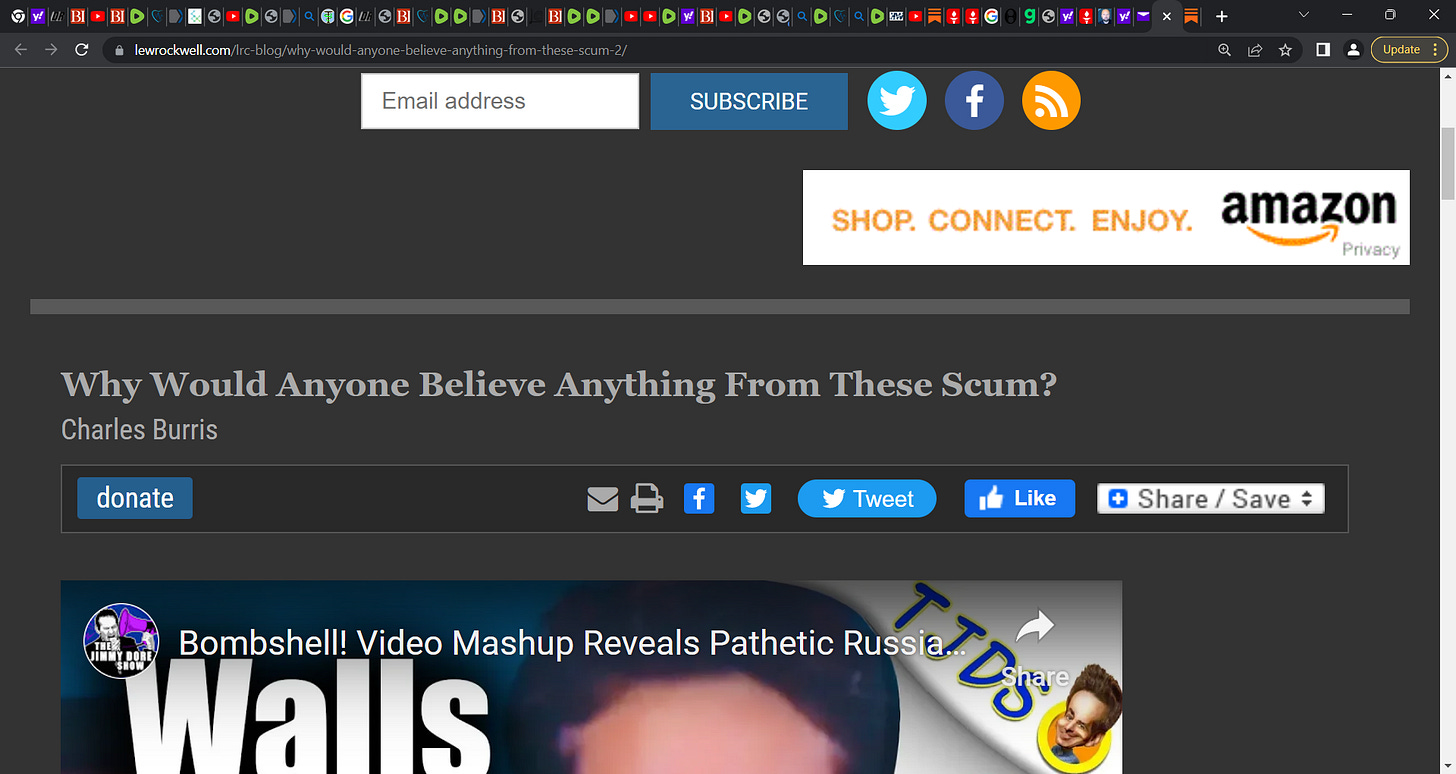Email this article via envelope icon
This screenshot has width=1456, height=774.
[x=602, y=498]
